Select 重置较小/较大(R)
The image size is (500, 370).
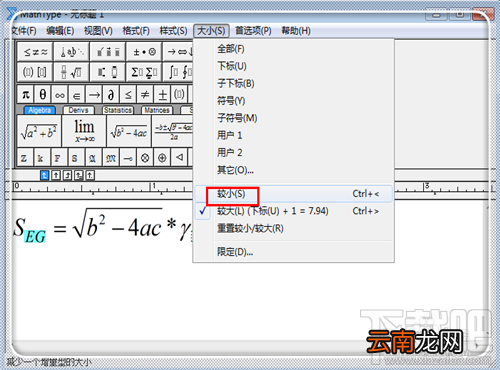(x=294, y=229)
